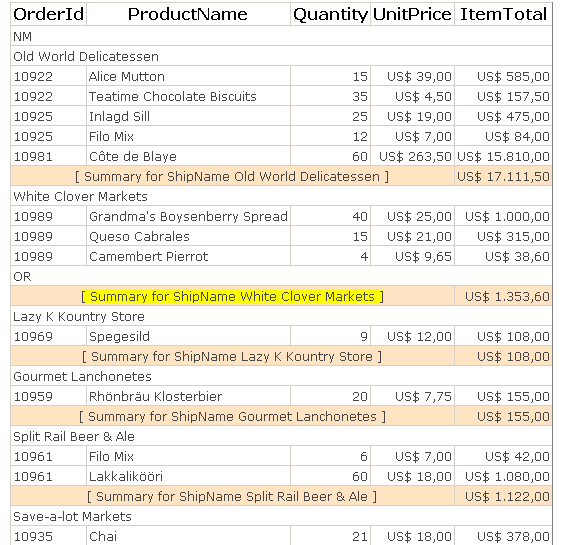Click order ID 10981
564x545 pixels.
49,156
